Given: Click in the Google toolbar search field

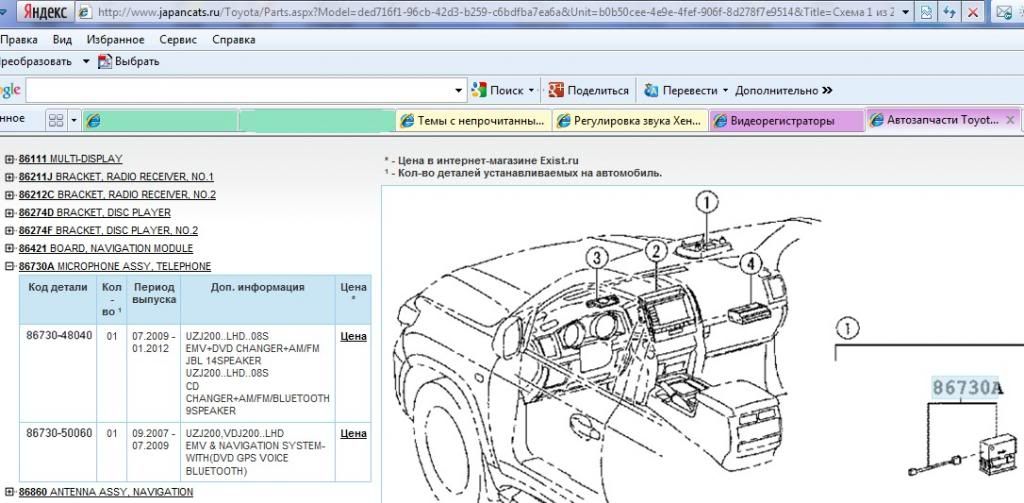Looking at the screenshot, I should point(239,90).
